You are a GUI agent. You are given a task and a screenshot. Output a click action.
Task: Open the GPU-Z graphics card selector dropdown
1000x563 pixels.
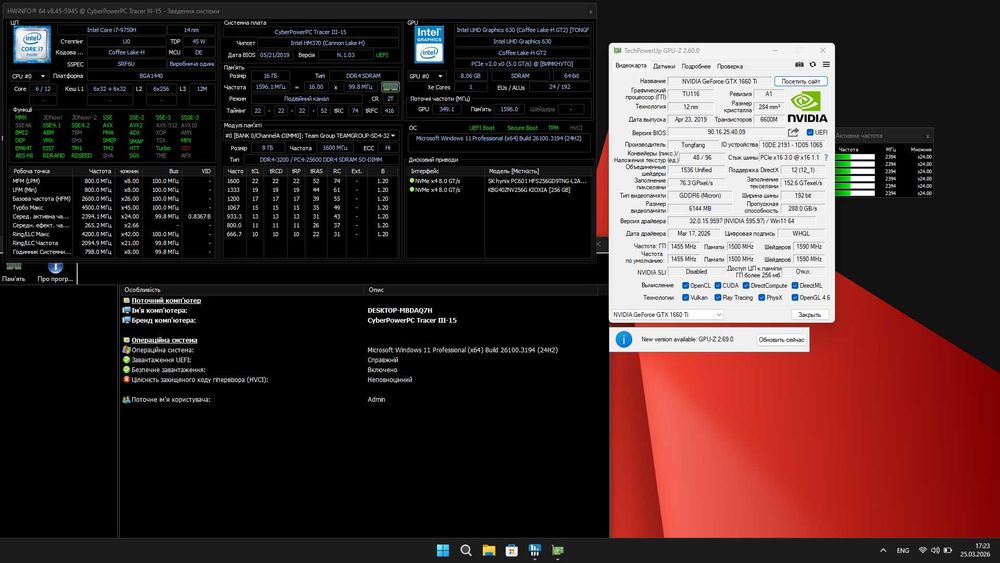(667, 314)
